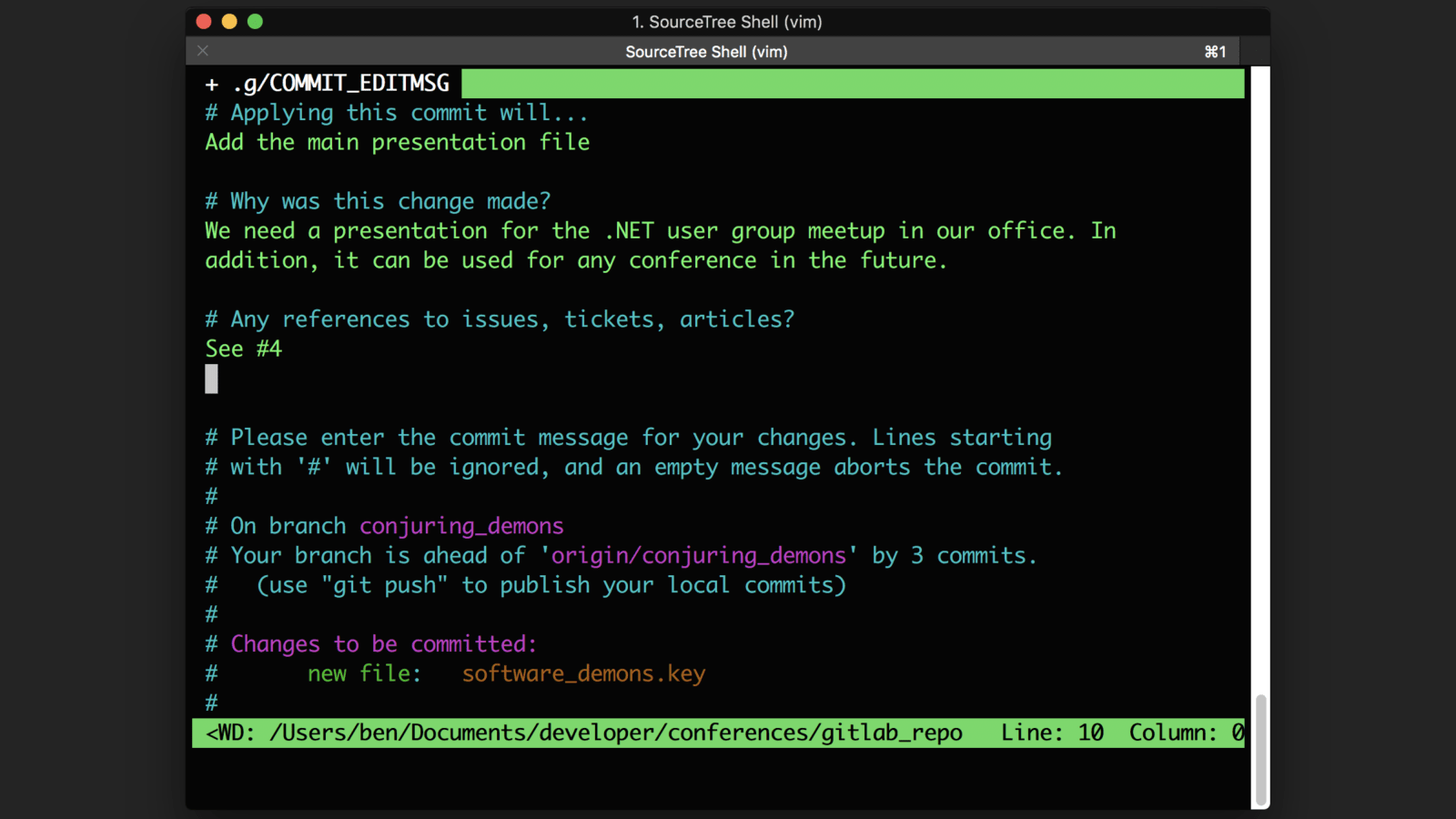Click the line starting 'We need a presentation'
This screenshot has width=1456, height=819.
coord(661,231)
